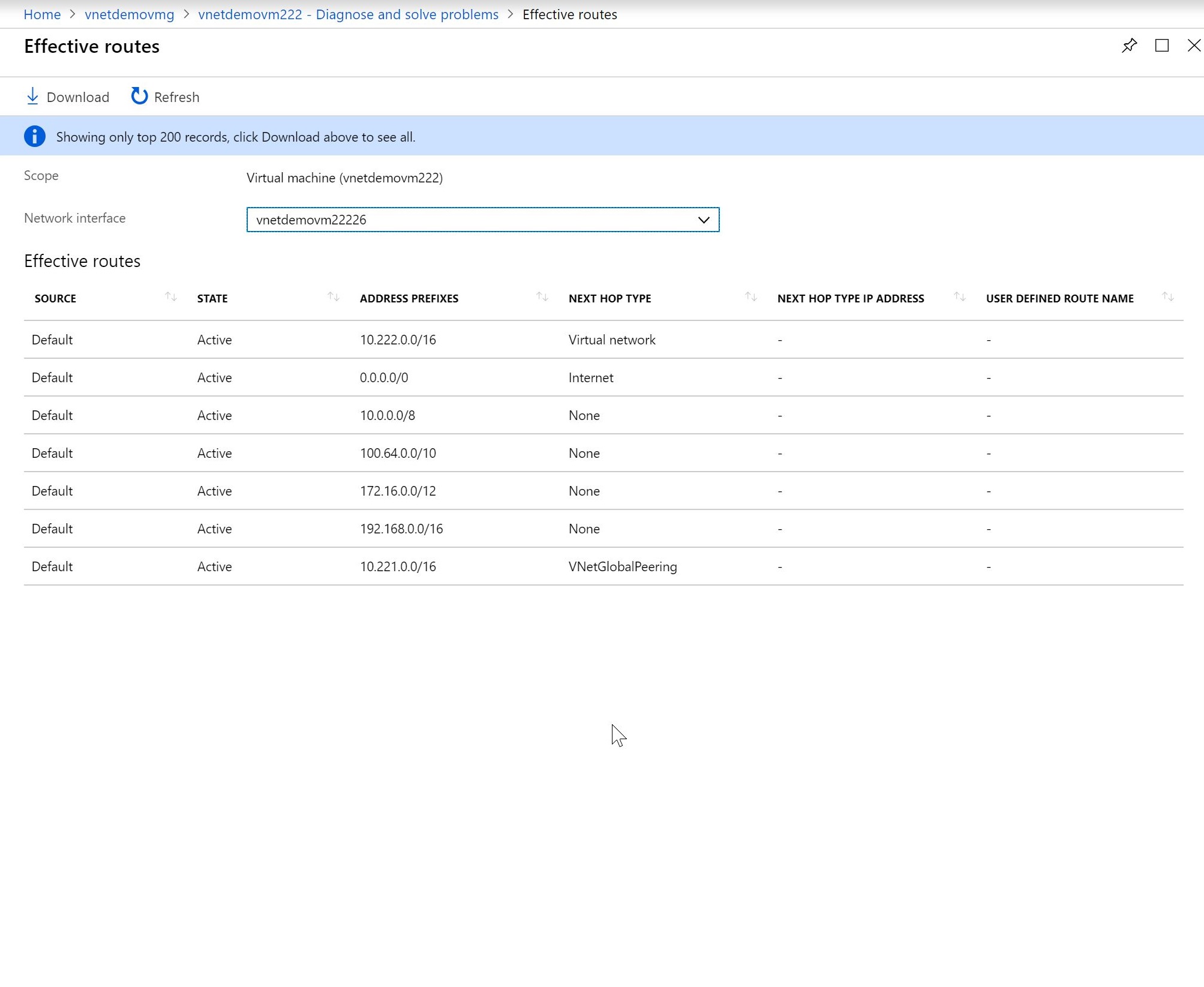The height and width of the screenshot is (987, 1204).
Task: Select address prefix 0.0.0.0/0
Action: point(384,377)
